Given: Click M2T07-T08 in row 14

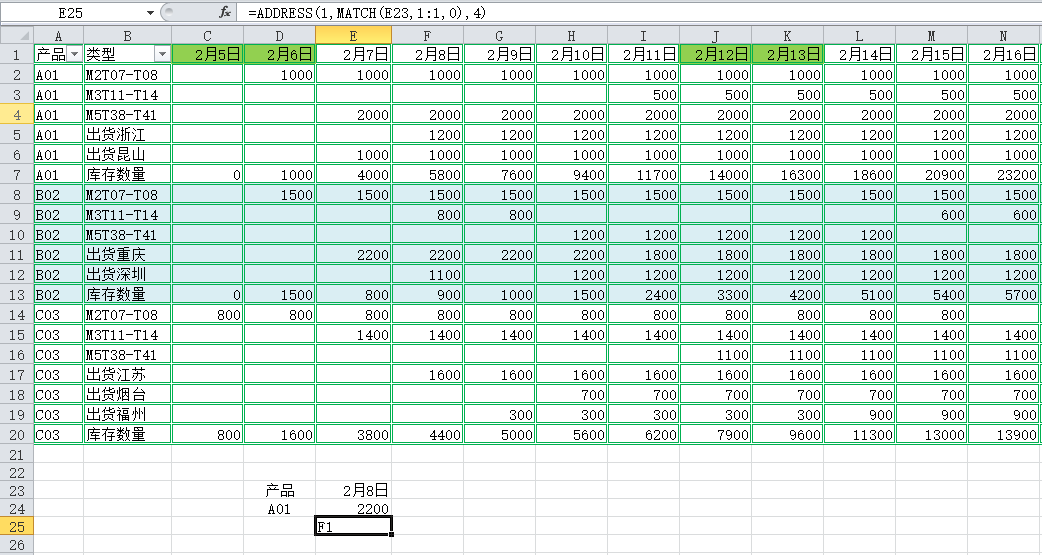Looking at the screenshot, I should (128, 314).
